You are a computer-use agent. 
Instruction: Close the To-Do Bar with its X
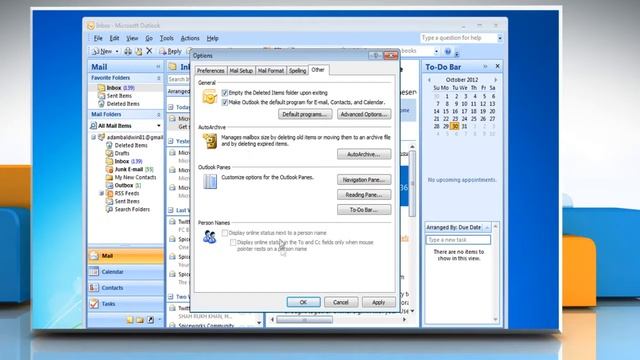coord(498,66)
